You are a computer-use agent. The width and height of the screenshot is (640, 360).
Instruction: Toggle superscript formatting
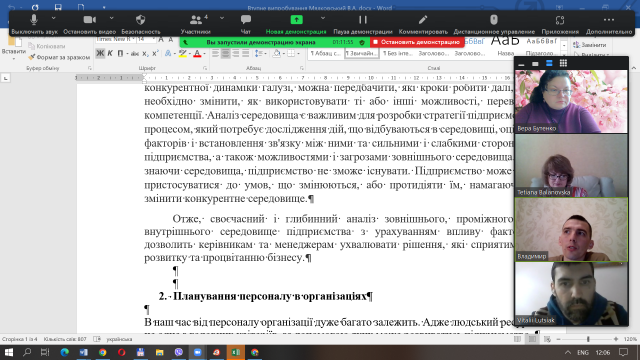(155, 53)
